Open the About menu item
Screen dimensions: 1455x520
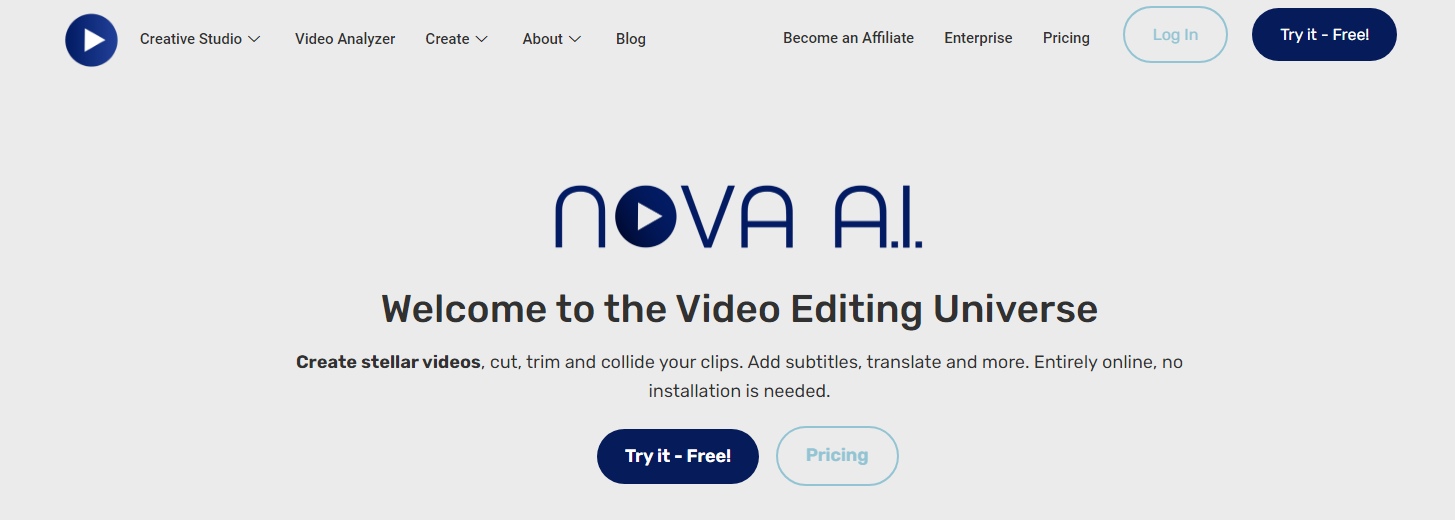pyautogui.click(x=542, y=39)
